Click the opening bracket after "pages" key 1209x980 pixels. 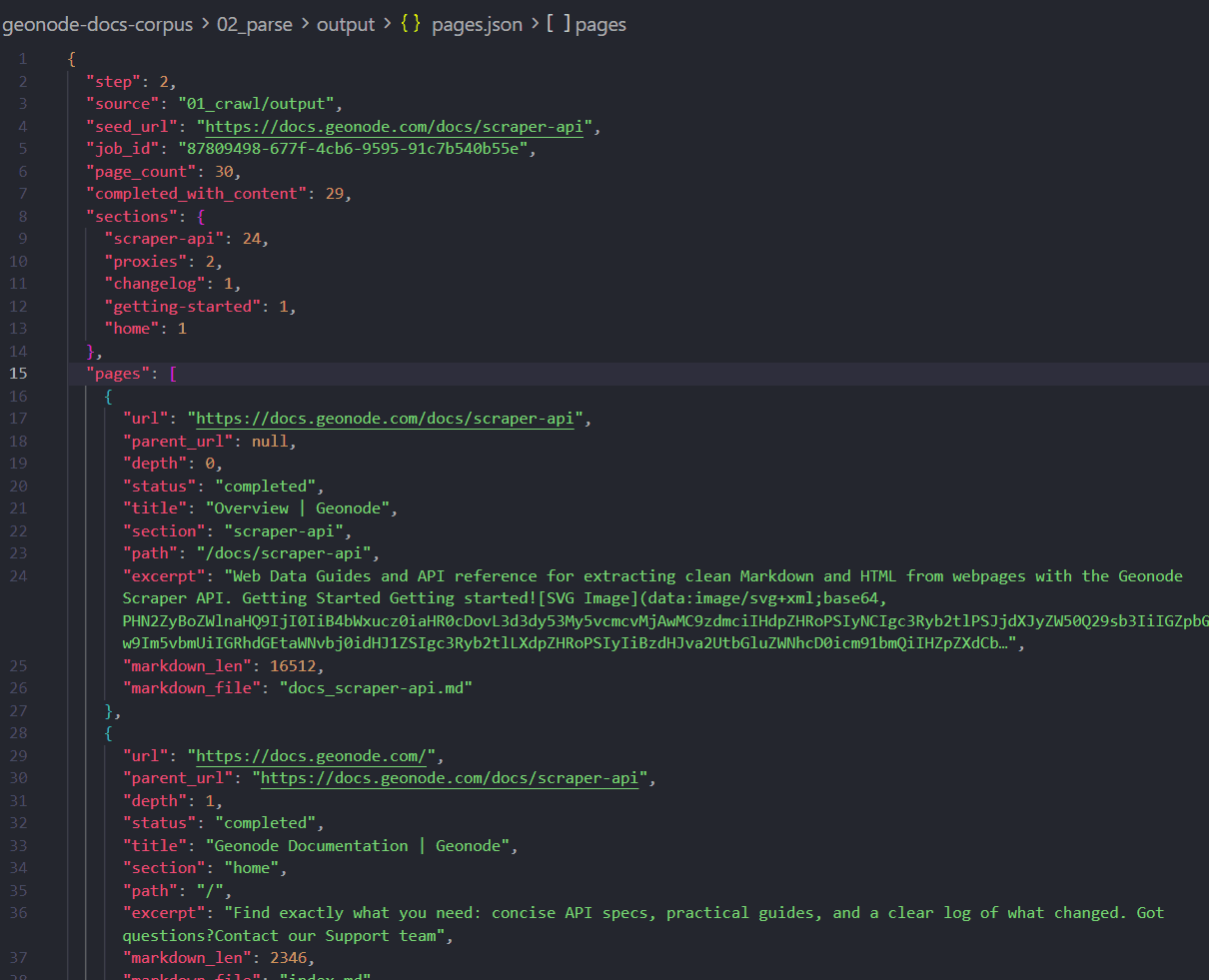click(x=173, y=374)
